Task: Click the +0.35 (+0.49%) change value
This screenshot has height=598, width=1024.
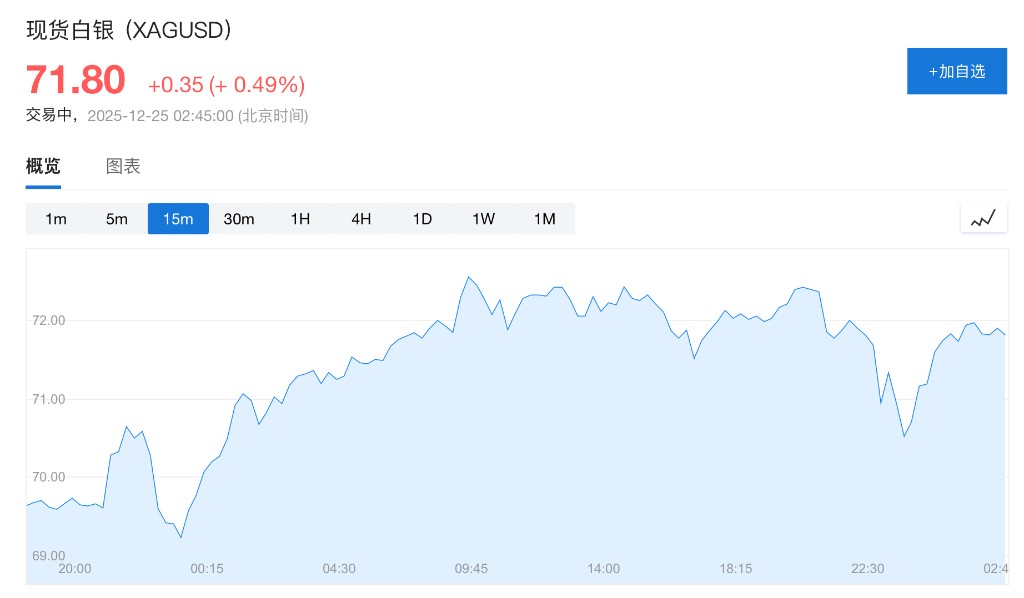Action: (x=226, y=84)
